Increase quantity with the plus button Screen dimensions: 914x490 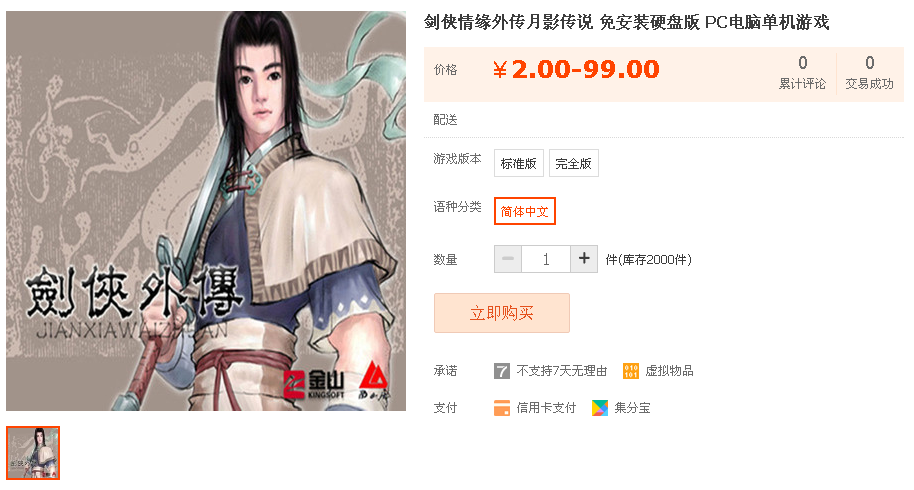584,259
